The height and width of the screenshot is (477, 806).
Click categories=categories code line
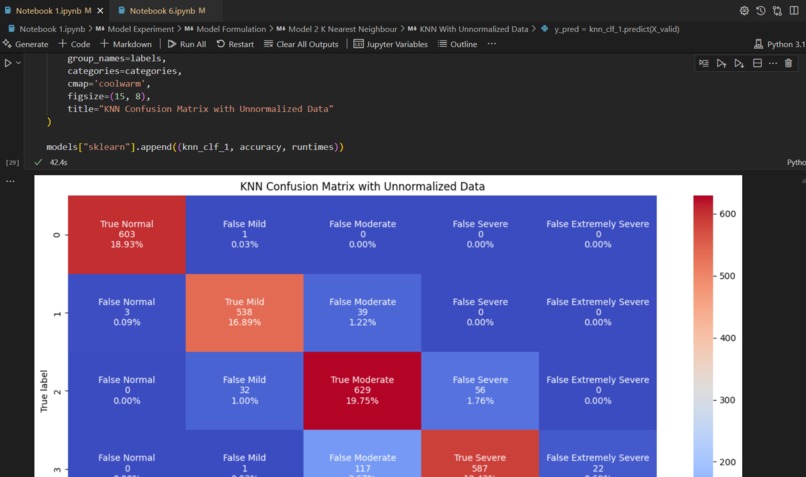pyautogui.click(x=124, y=70)
